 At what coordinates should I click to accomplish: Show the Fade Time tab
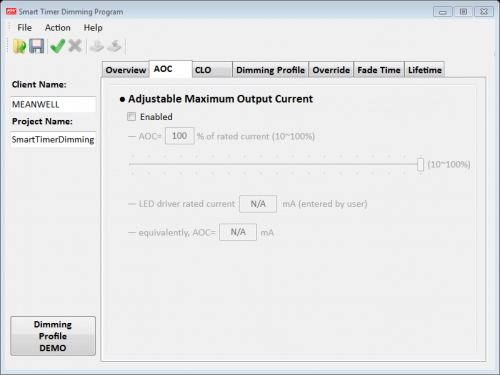tap(379, 70)
